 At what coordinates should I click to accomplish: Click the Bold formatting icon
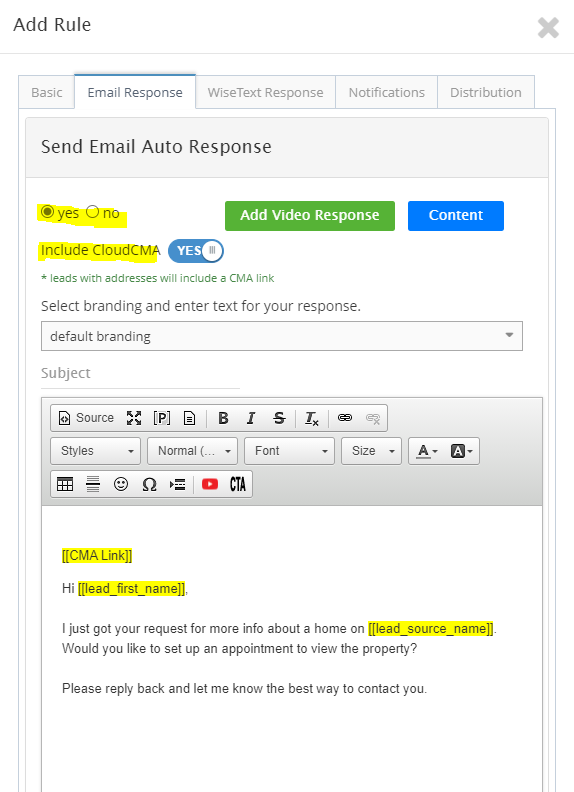pos(223,418)
